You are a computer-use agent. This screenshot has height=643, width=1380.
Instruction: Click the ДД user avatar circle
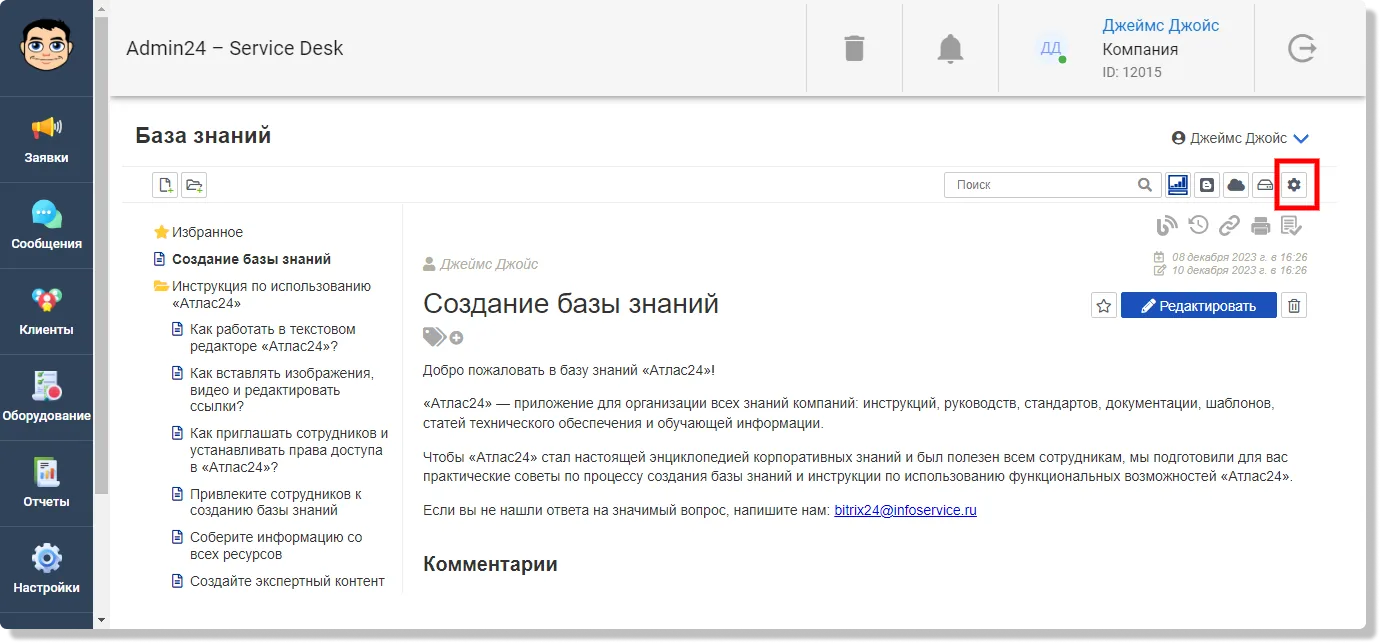point(1051,48)
